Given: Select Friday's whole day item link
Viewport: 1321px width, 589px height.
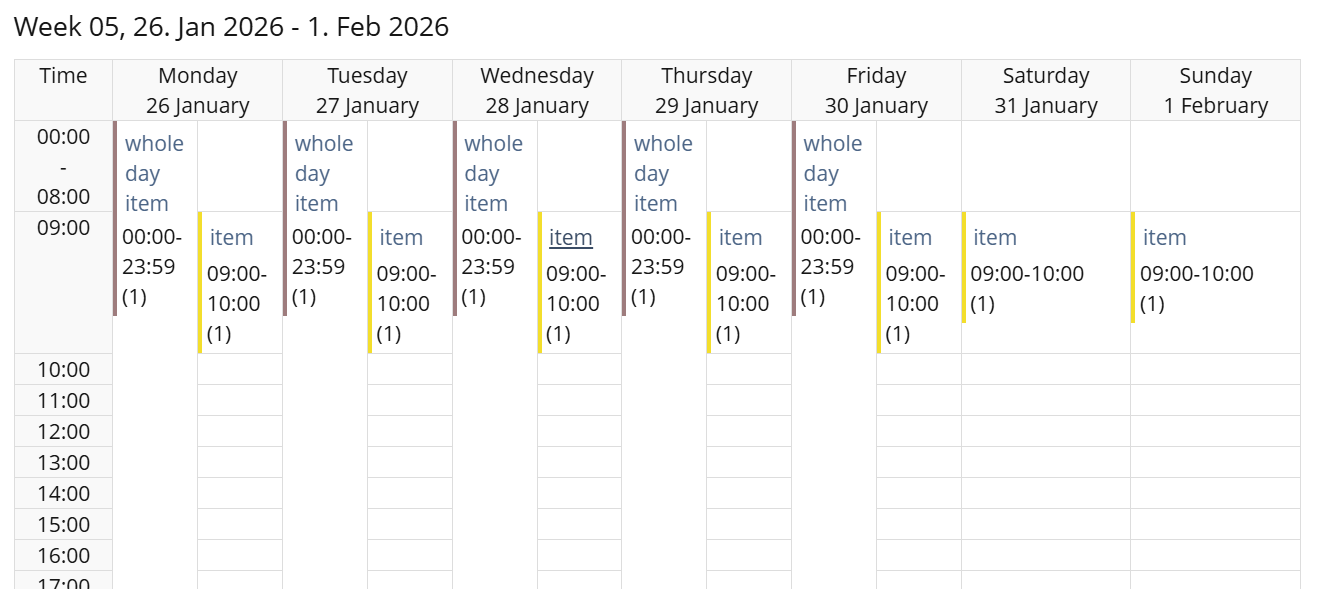Looking at the screenshot, I should pos(832,173).
